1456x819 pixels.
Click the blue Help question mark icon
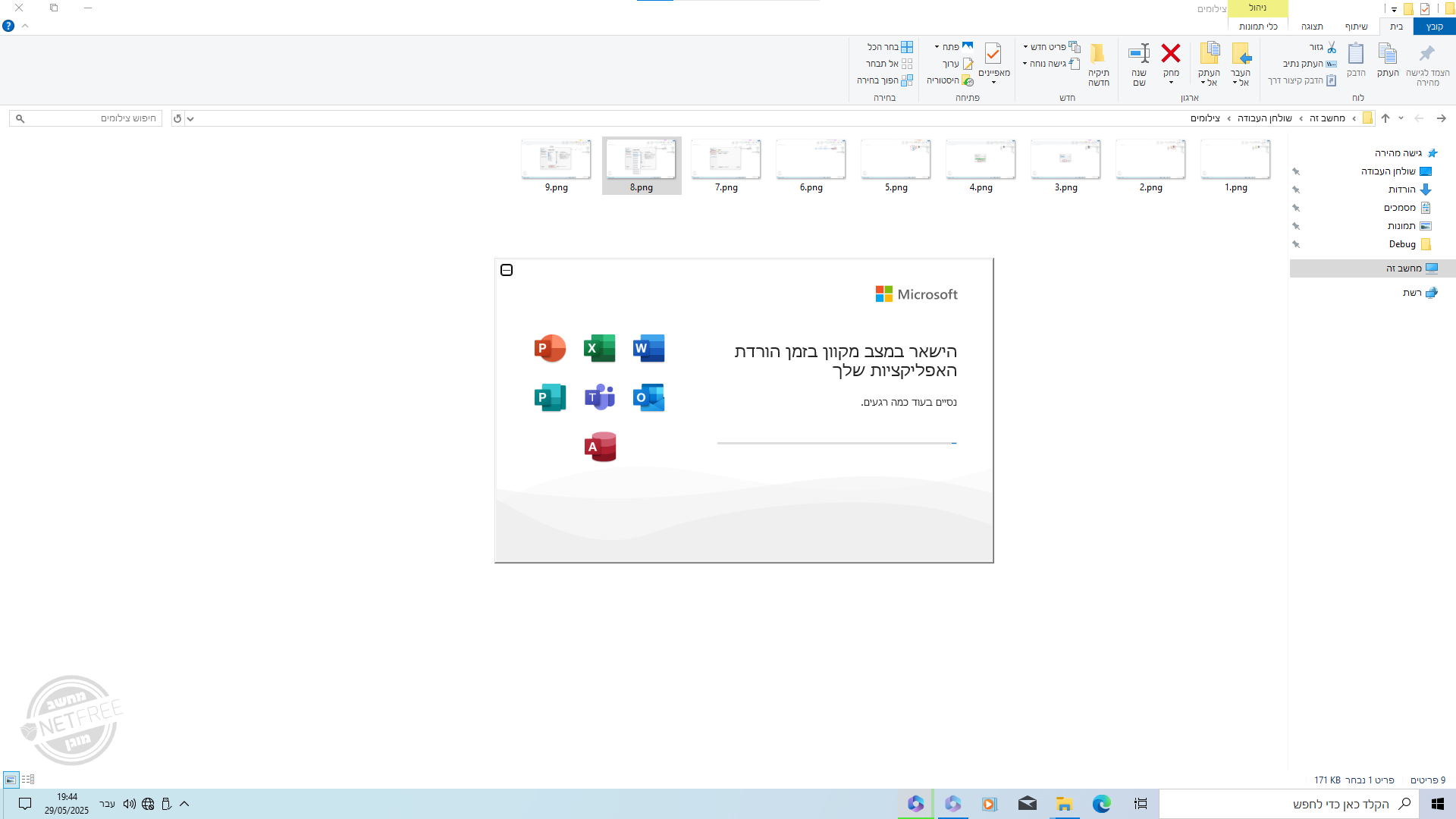click(x=8, y=26)
